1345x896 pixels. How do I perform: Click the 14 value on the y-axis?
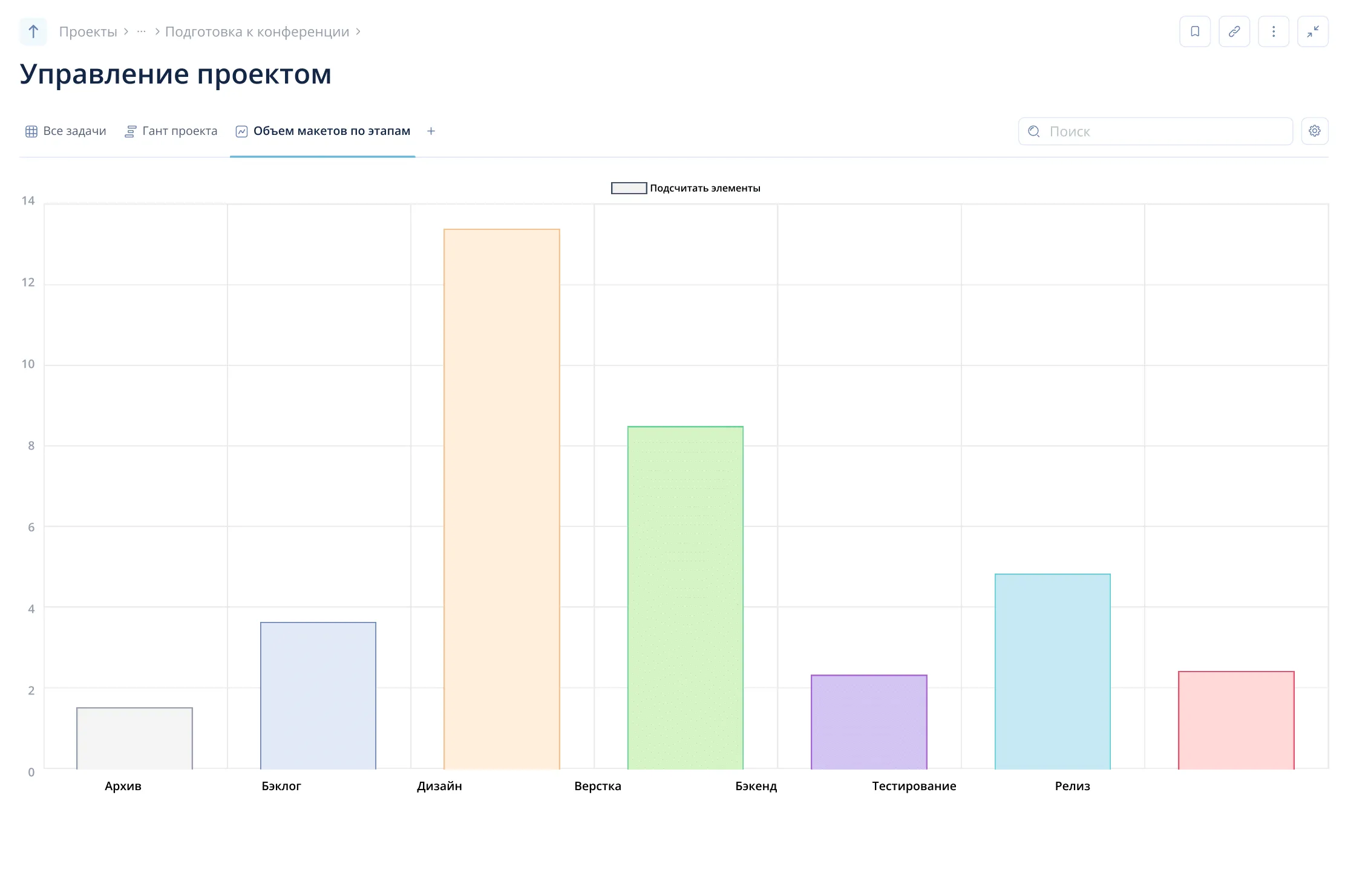click(28, 201)
